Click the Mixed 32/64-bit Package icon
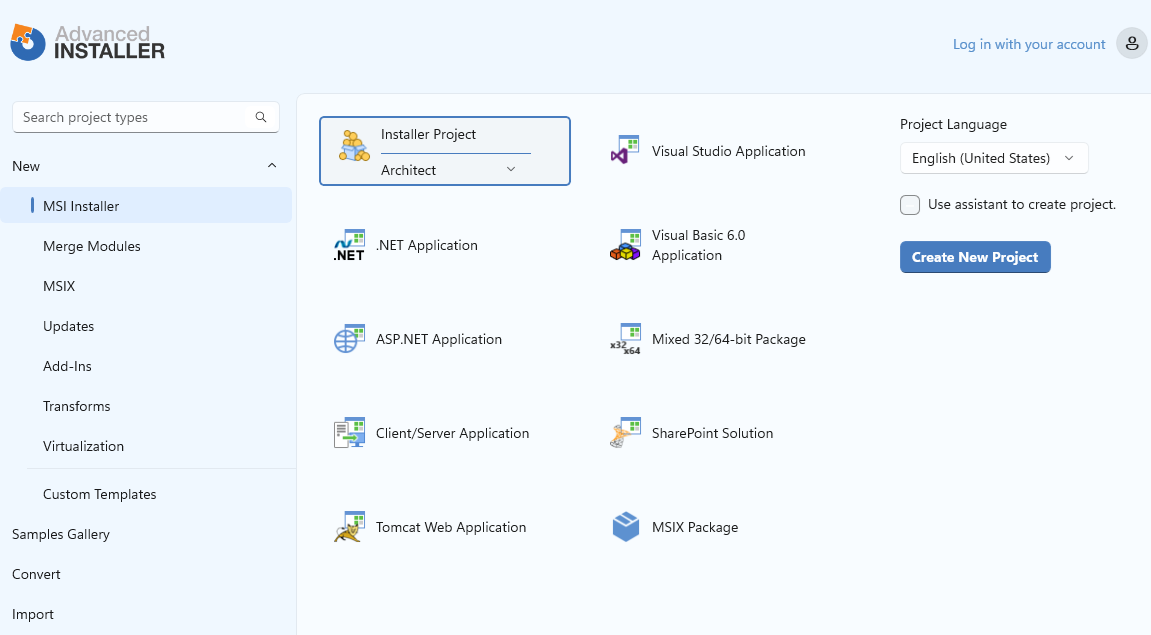The width and height of the screenshot is (1151, 635). (625, 339)
